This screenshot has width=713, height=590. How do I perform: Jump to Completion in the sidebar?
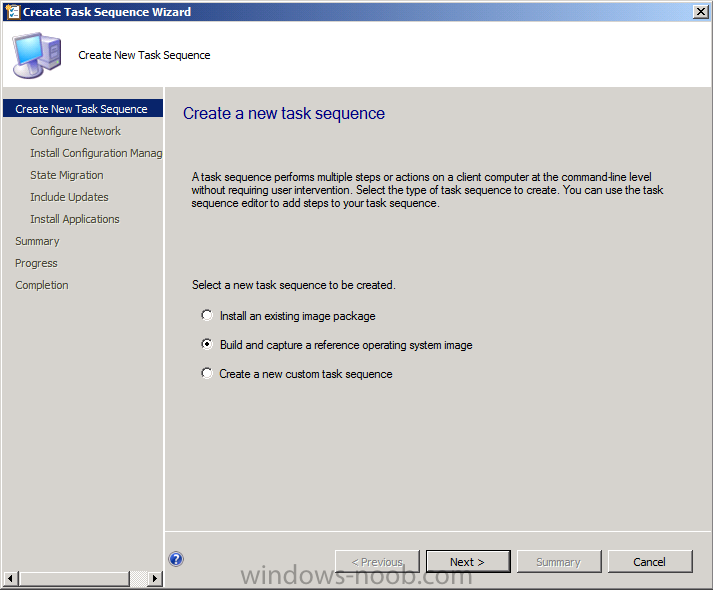pyautogui.click(x=42, y=285)
